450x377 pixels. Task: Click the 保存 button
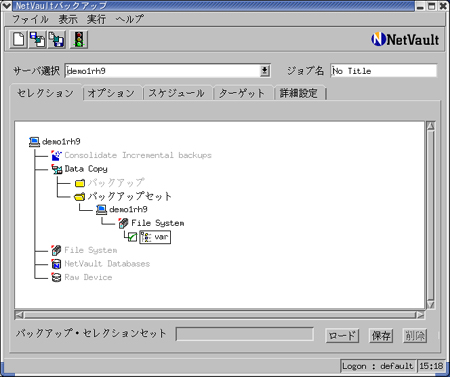click(381, 336)
